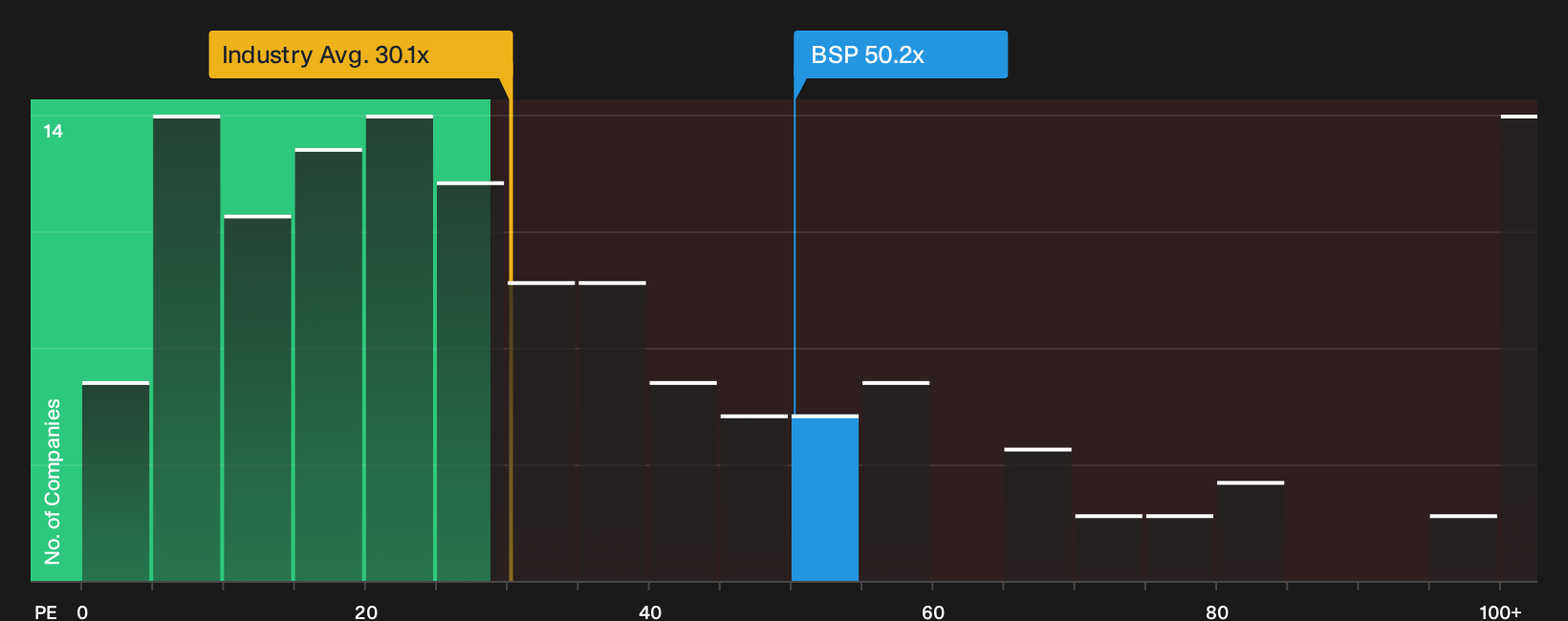Click the 'PE' axis label
Image resolution: width=1568 pixels, height=621 pixels.
coord(46,612)
